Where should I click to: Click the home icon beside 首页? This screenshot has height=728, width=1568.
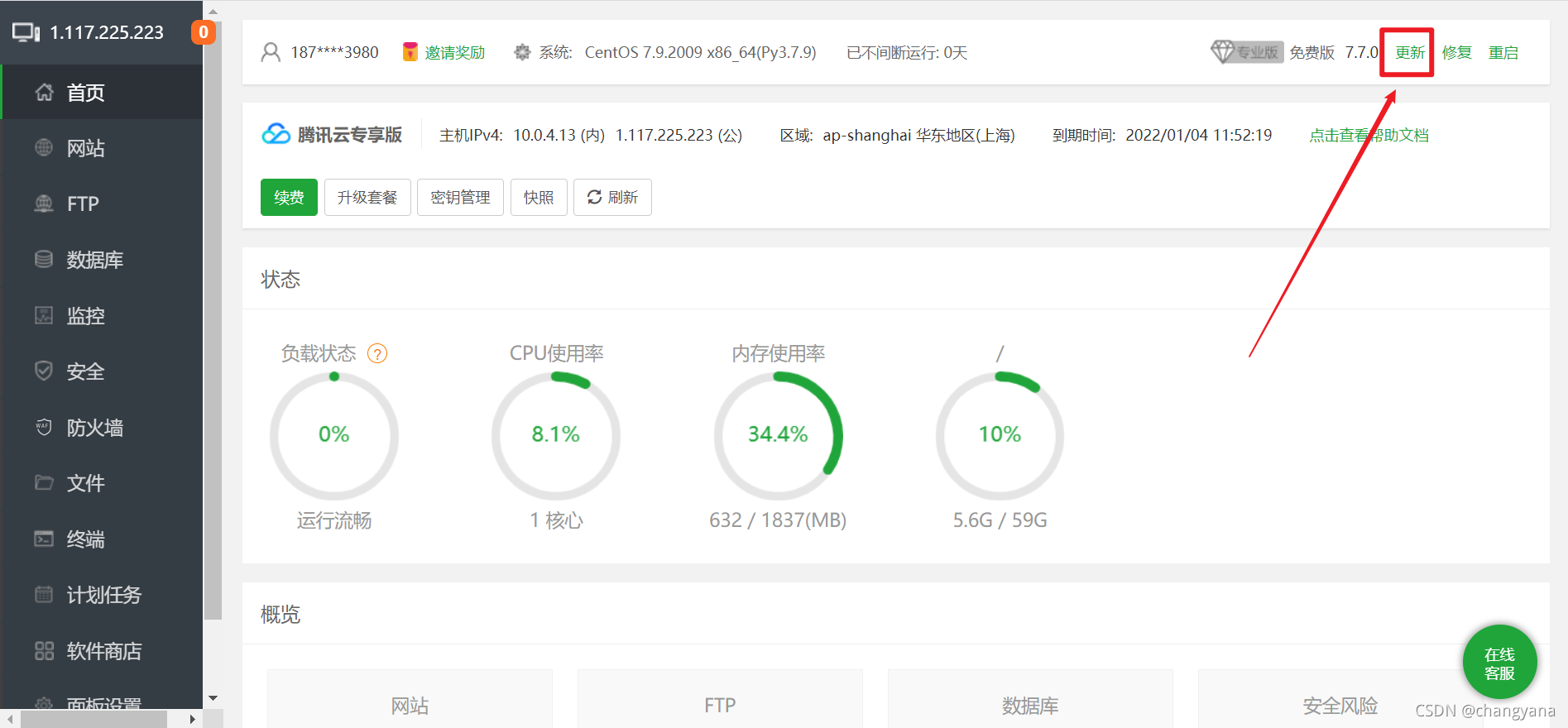click(x=45, y=92)
